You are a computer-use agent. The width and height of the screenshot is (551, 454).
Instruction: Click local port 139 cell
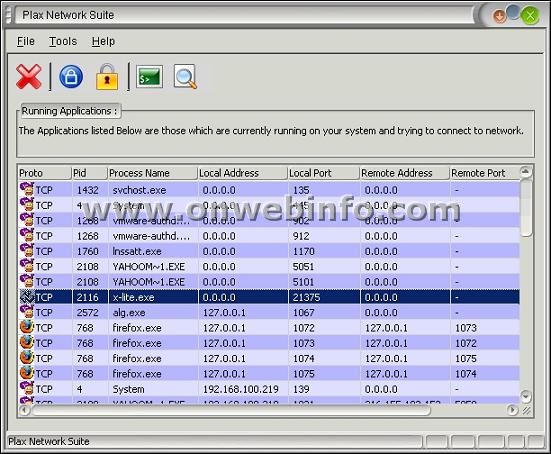[301, 389]
